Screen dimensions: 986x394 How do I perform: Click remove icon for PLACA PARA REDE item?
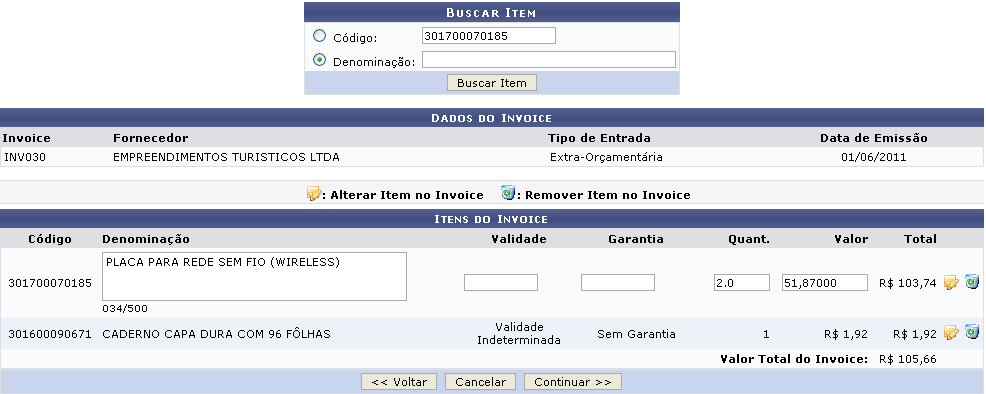click(972, 282)
